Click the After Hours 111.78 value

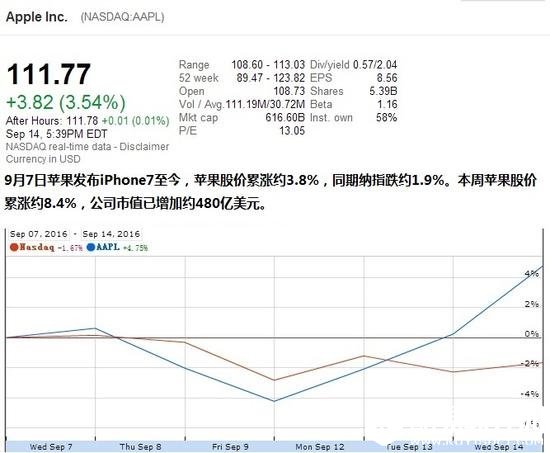coord(82,121)
